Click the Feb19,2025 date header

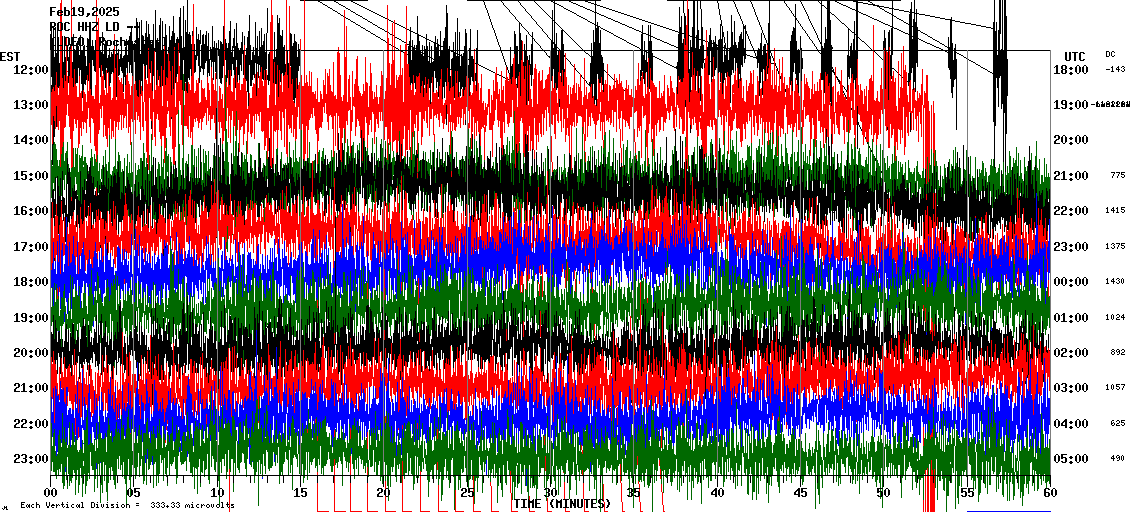click(x=84, y=12)
